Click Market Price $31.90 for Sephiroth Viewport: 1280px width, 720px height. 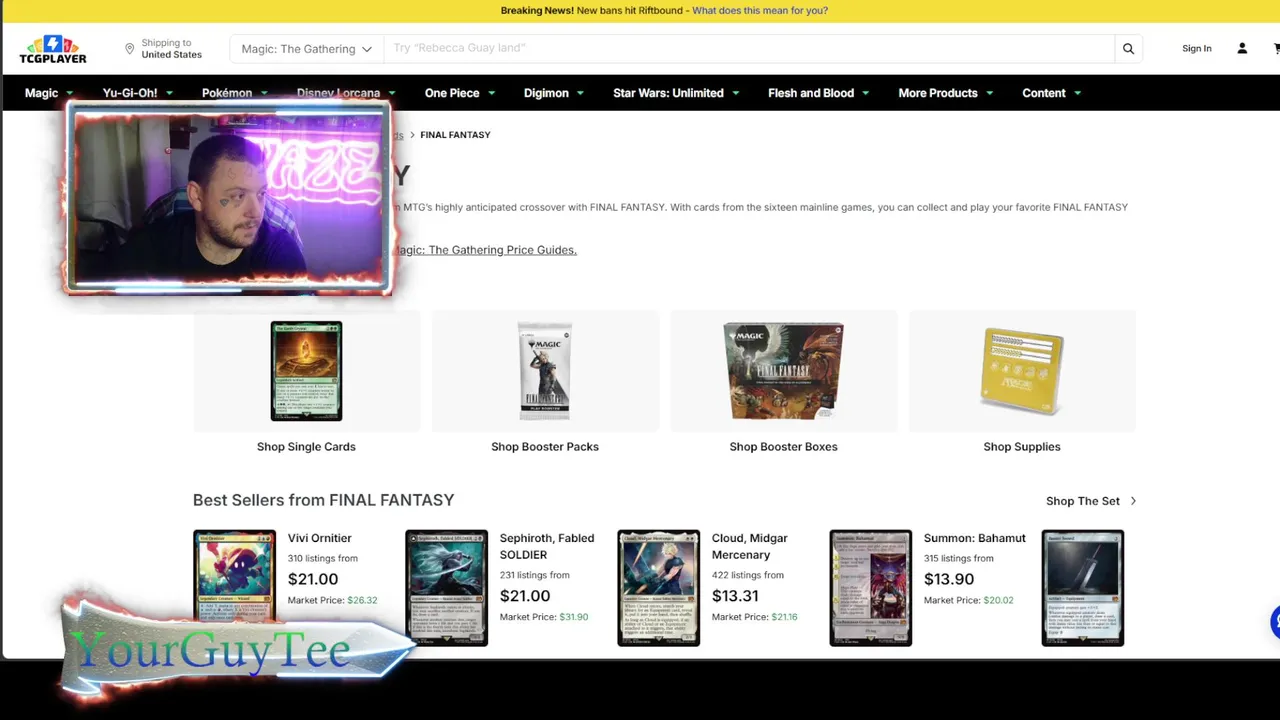(x=544, y=617)
